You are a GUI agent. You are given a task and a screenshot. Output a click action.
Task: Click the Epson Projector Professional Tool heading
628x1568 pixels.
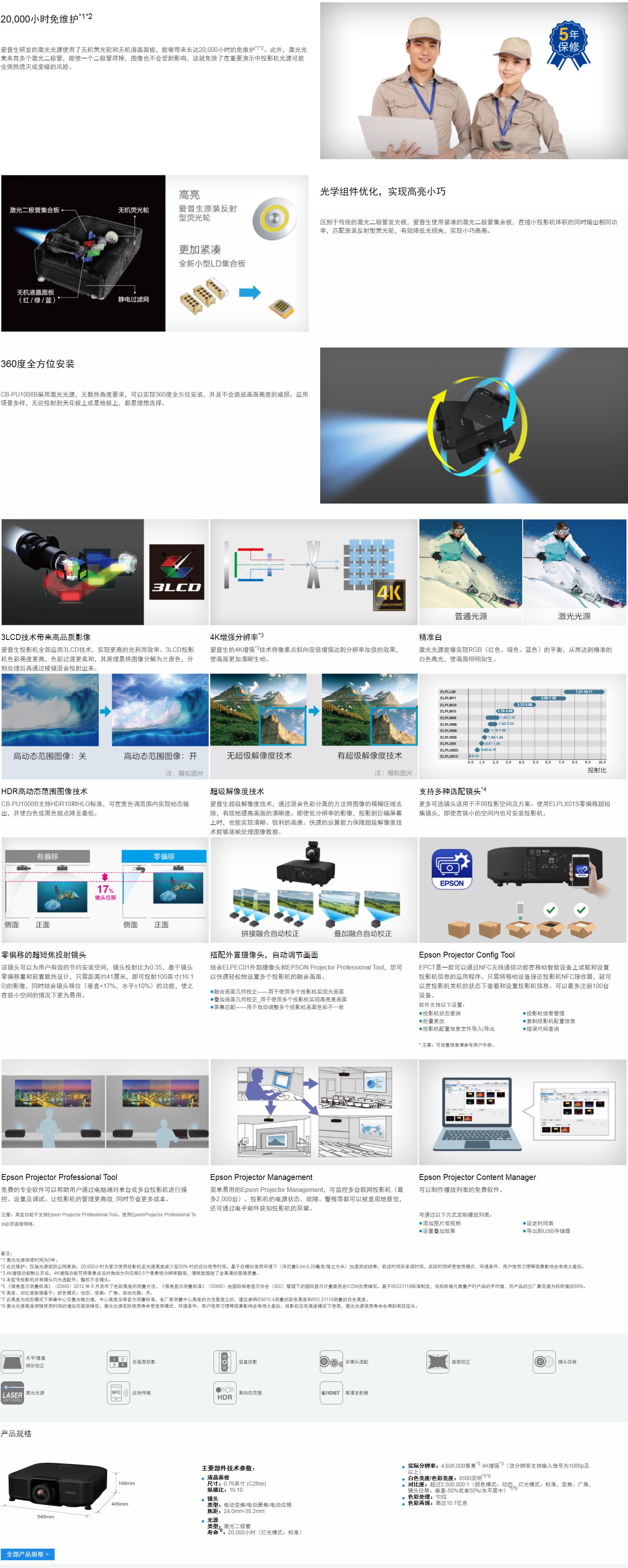tap(59, 1177)
